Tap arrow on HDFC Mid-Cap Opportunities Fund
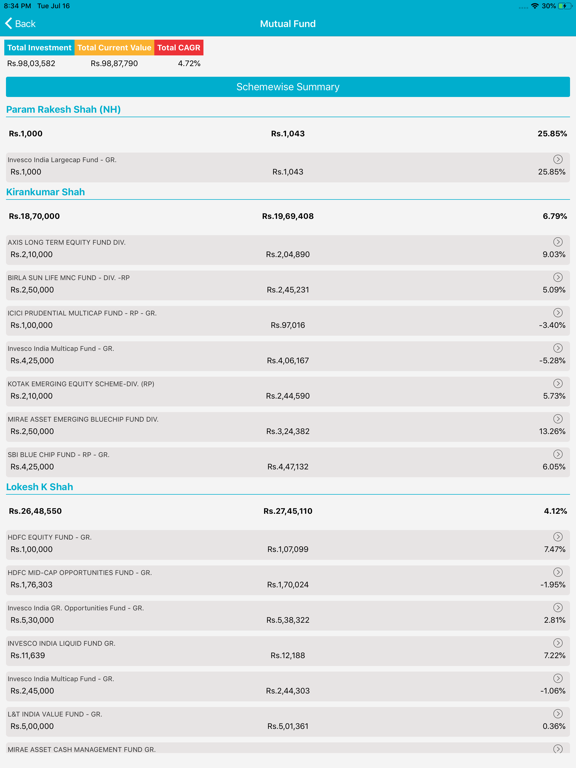Screen dimensions: 576x768 point(557,572)
